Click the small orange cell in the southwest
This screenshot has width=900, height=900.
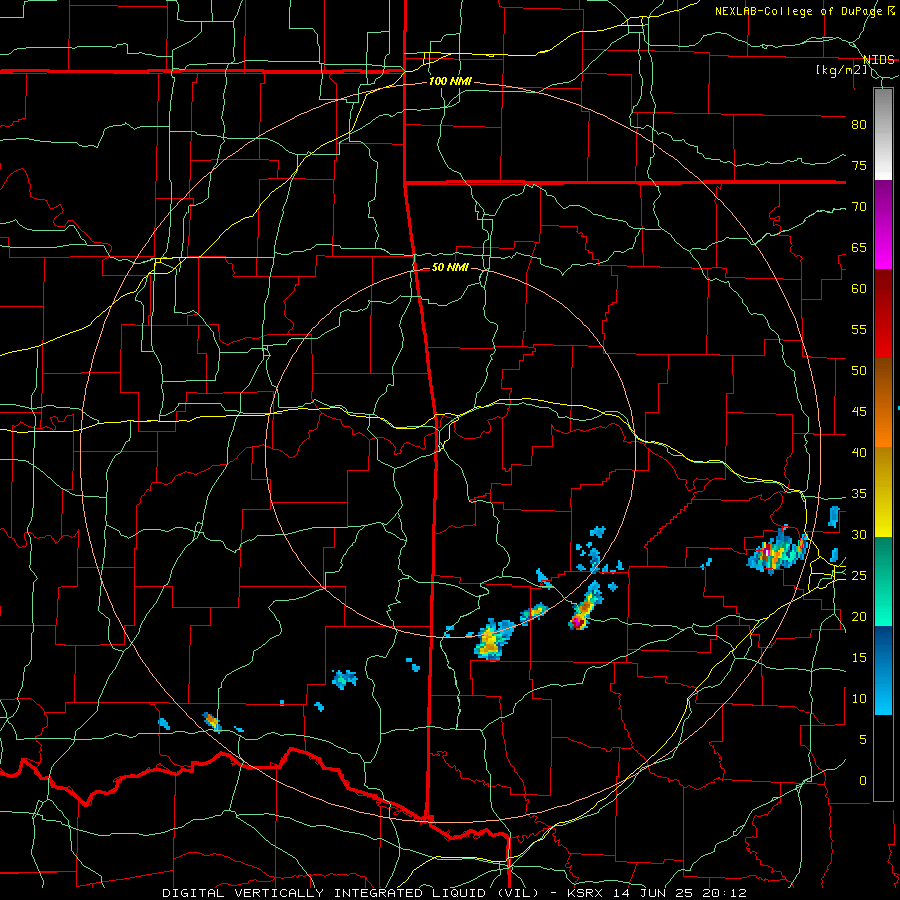[x=212, y=721]
